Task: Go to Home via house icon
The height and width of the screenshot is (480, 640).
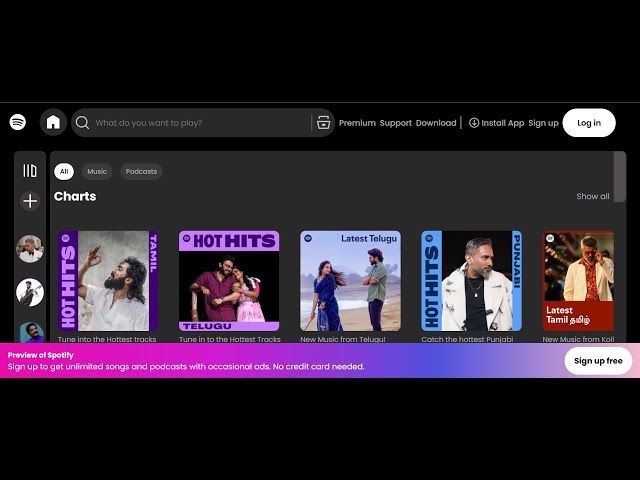Action: [53, 122]
